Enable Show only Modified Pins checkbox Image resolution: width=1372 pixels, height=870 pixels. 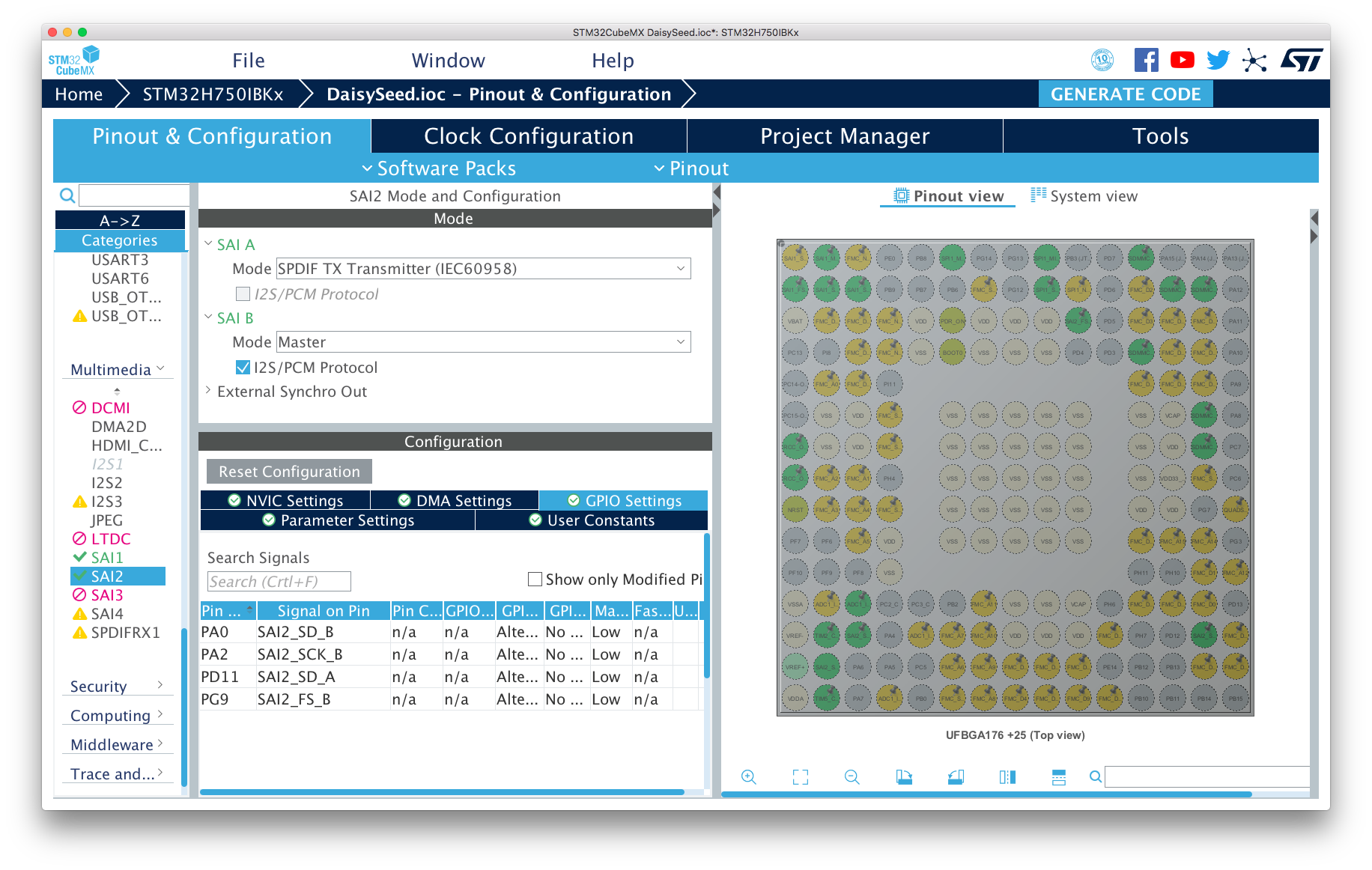(535, 580)
